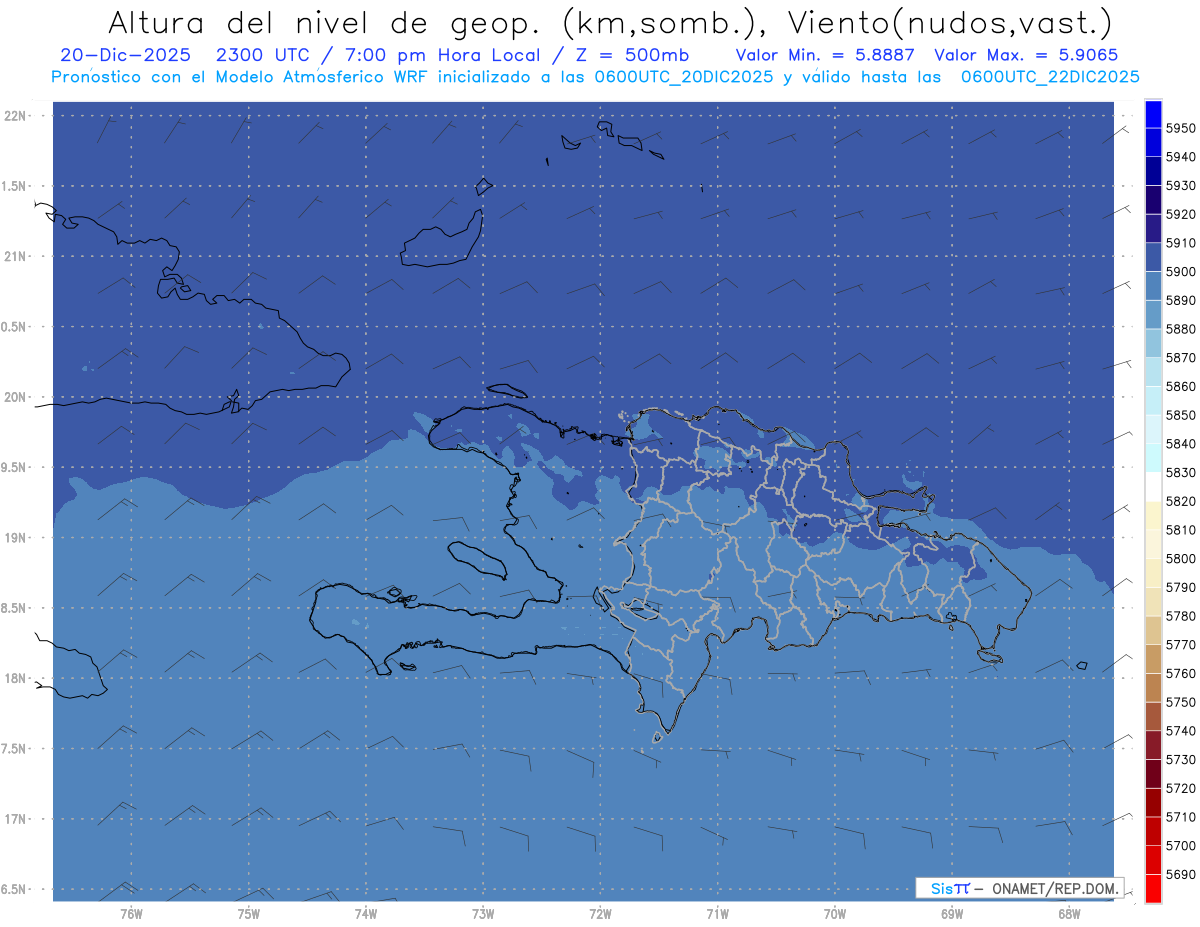Screen dimensions: 1200x927
Task: Click 'Valor Max. = 5.9065'
Action: coord(1026,55)
